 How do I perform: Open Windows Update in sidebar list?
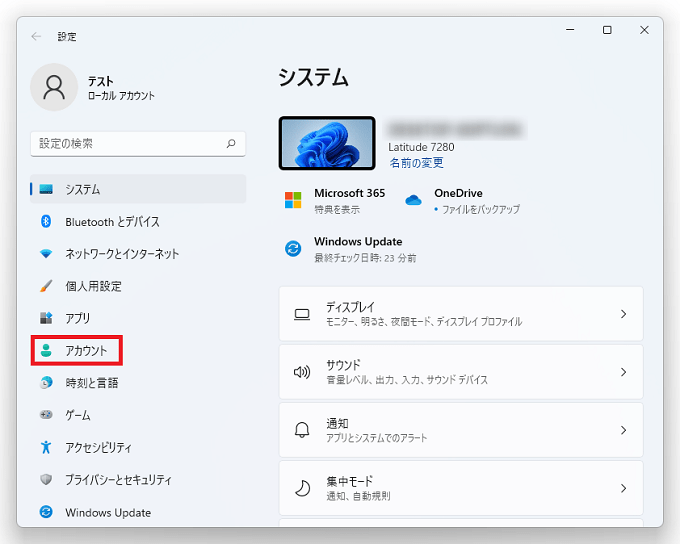(x=138, y=512)
